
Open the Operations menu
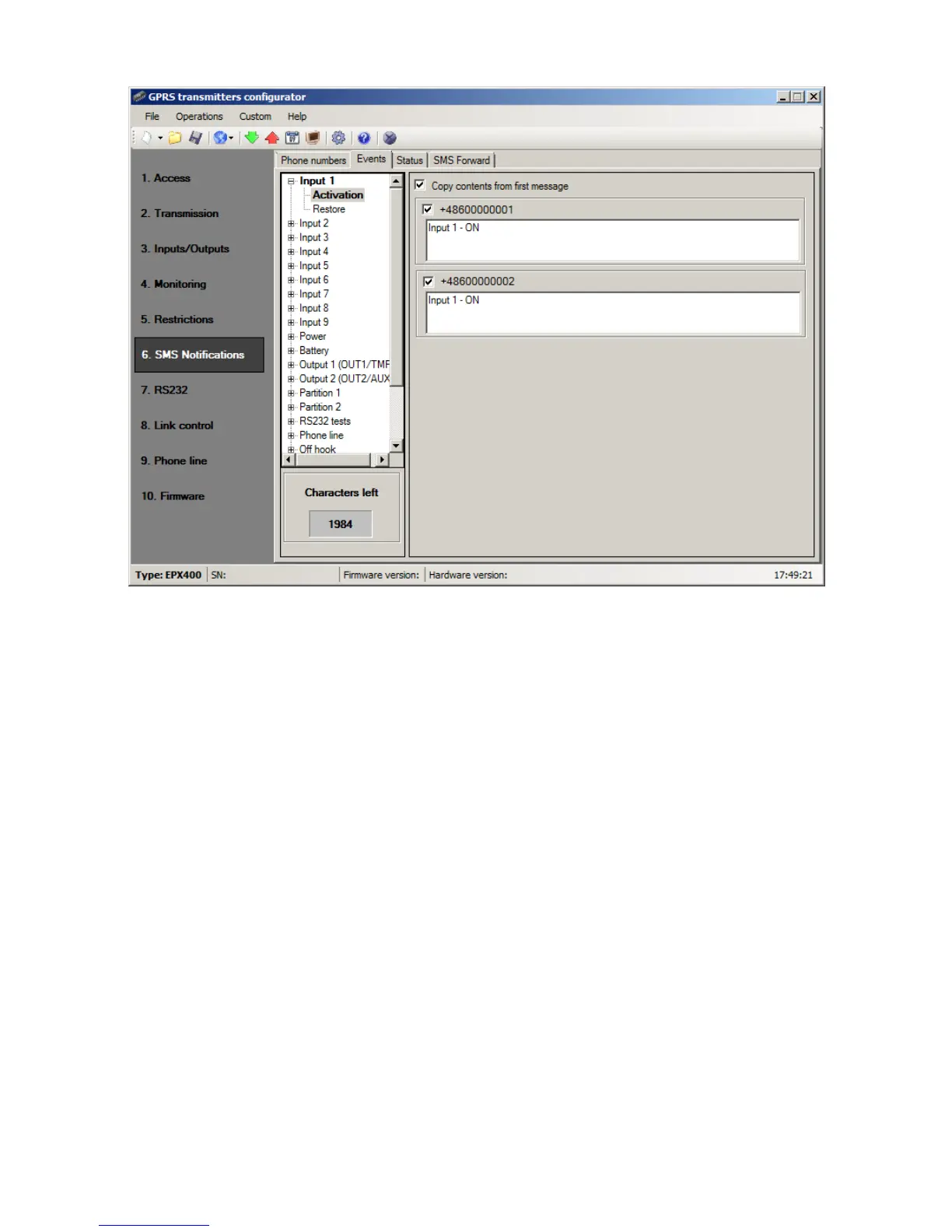tap(199, 117)
